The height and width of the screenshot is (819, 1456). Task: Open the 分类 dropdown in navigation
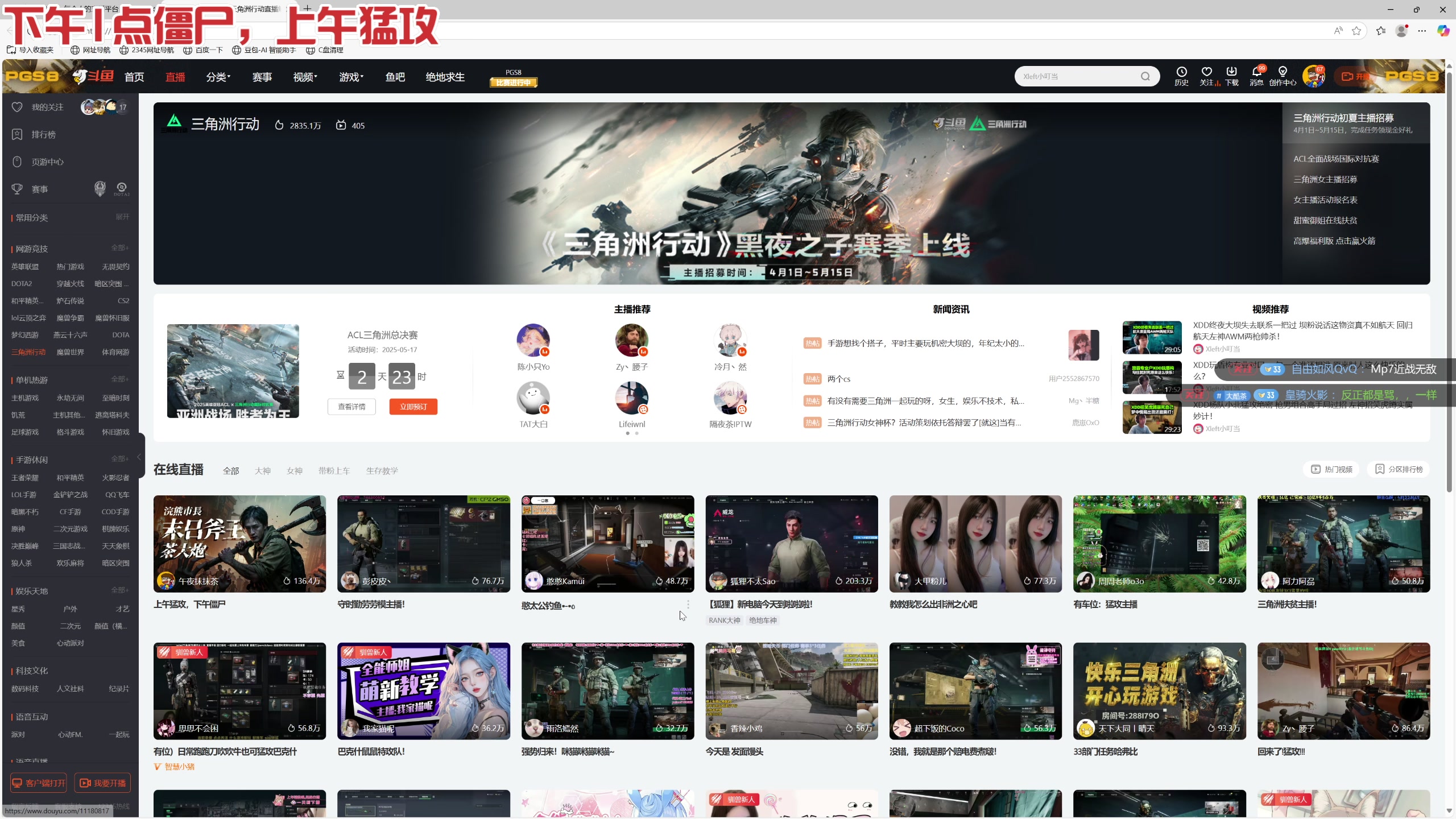(218, 77)
